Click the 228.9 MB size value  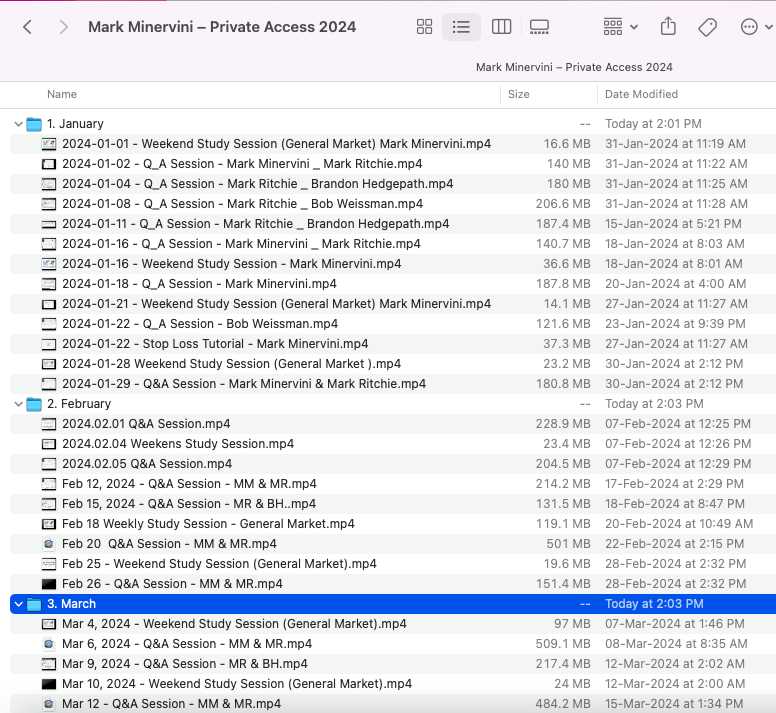563,424
